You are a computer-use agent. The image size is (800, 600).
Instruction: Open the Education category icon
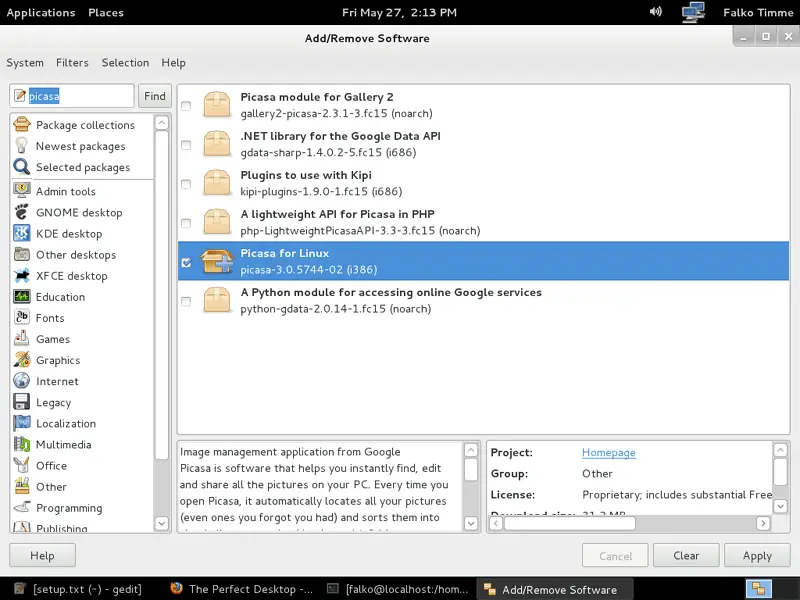tap(21, 296)
